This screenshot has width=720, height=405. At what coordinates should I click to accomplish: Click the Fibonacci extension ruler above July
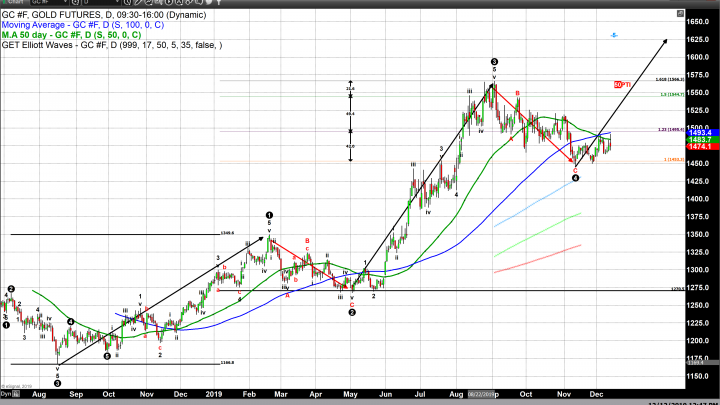pyautogui.click(x=350, y=120)
